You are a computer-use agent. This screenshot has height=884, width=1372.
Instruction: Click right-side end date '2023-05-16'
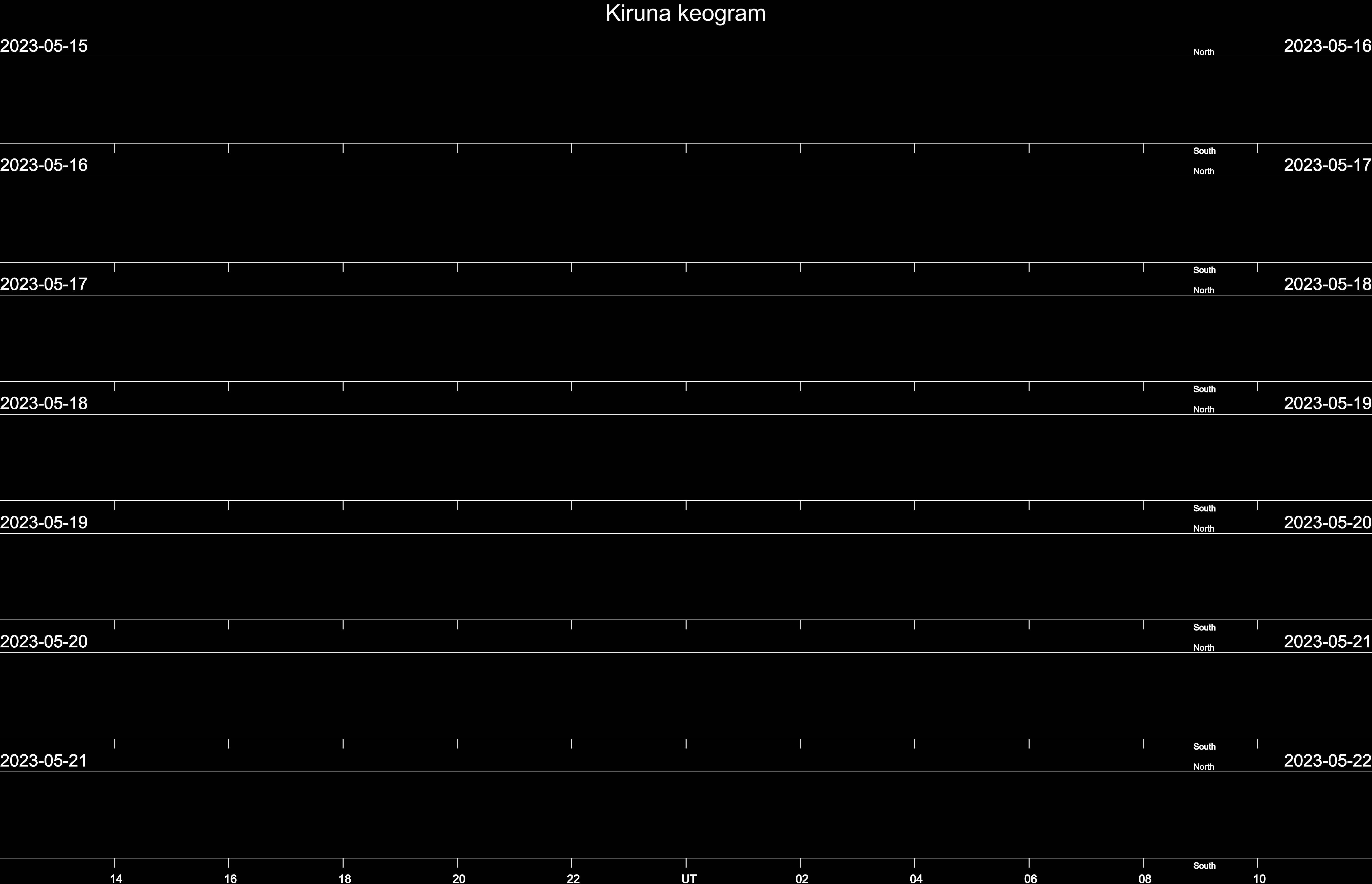tap(1328, 46)
